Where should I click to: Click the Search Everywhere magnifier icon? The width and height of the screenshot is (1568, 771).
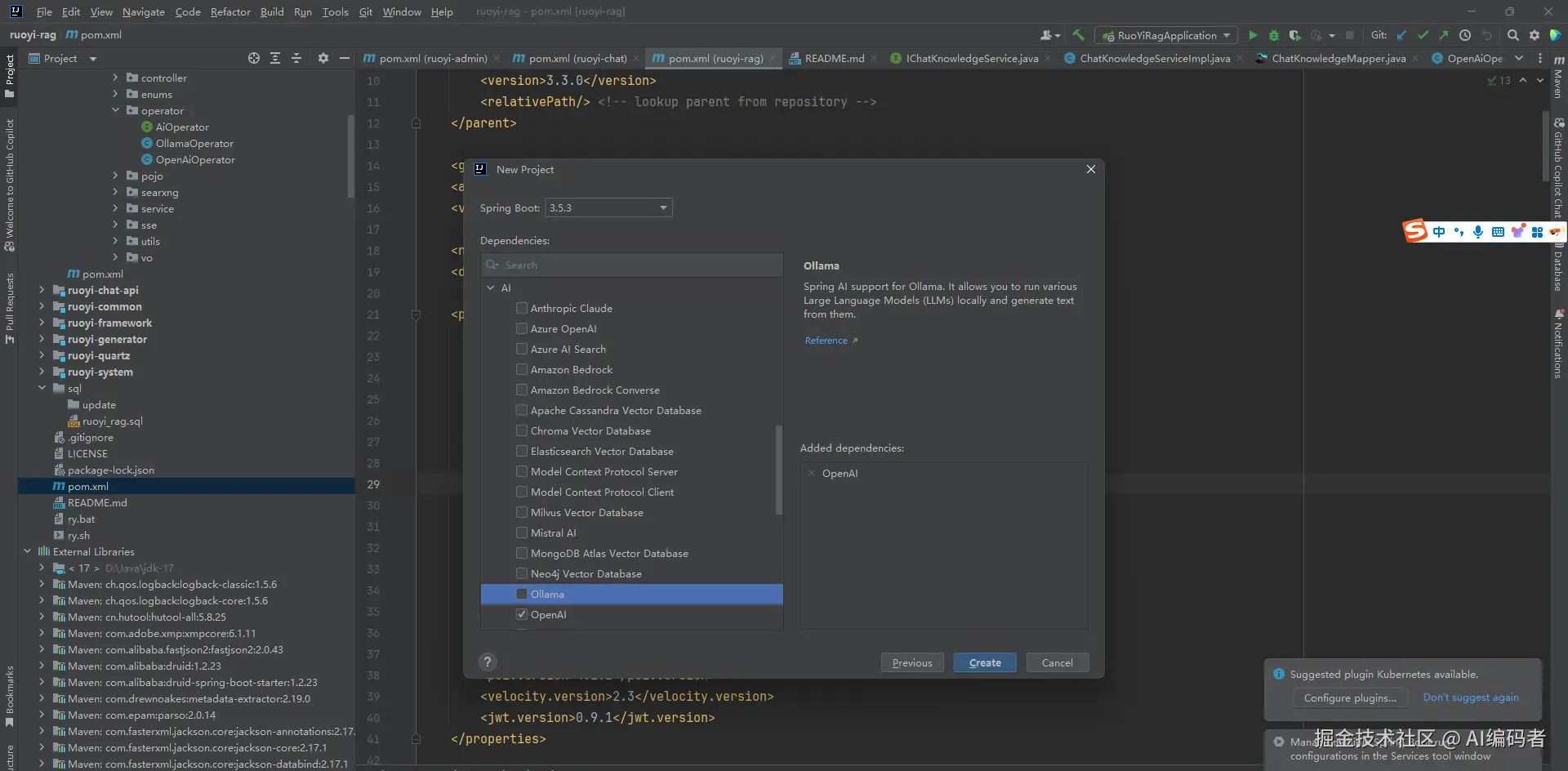[x=1513, y=35]
